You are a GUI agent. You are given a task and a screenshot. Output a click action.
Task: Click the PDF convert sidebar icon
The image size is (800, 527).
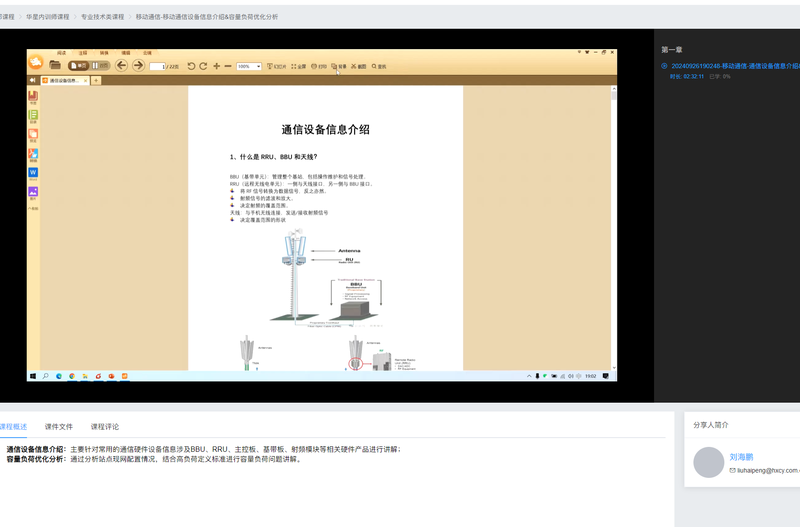click(x=33, y=155)
